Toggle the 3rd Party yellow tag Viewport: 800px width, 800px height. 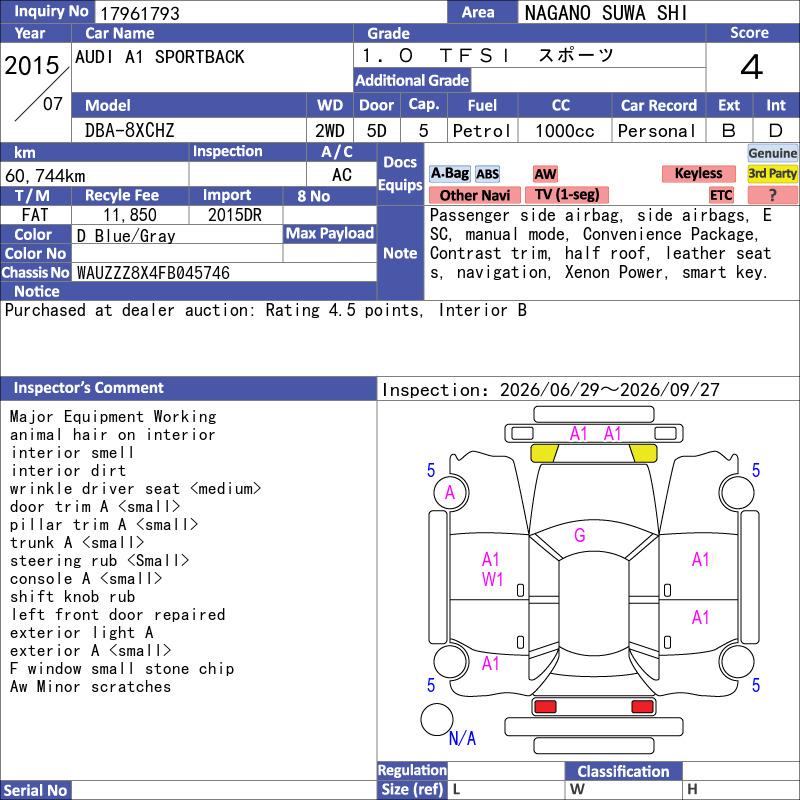(x=772, y=173)
